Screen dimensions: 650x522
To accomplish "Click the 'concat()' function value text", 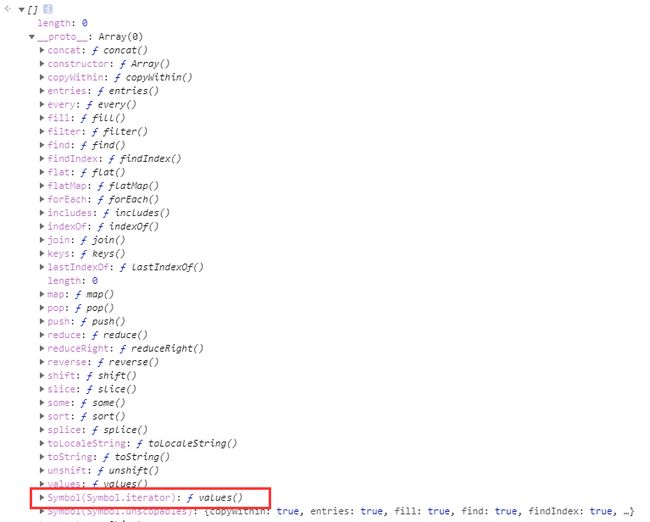I will 125,51.
